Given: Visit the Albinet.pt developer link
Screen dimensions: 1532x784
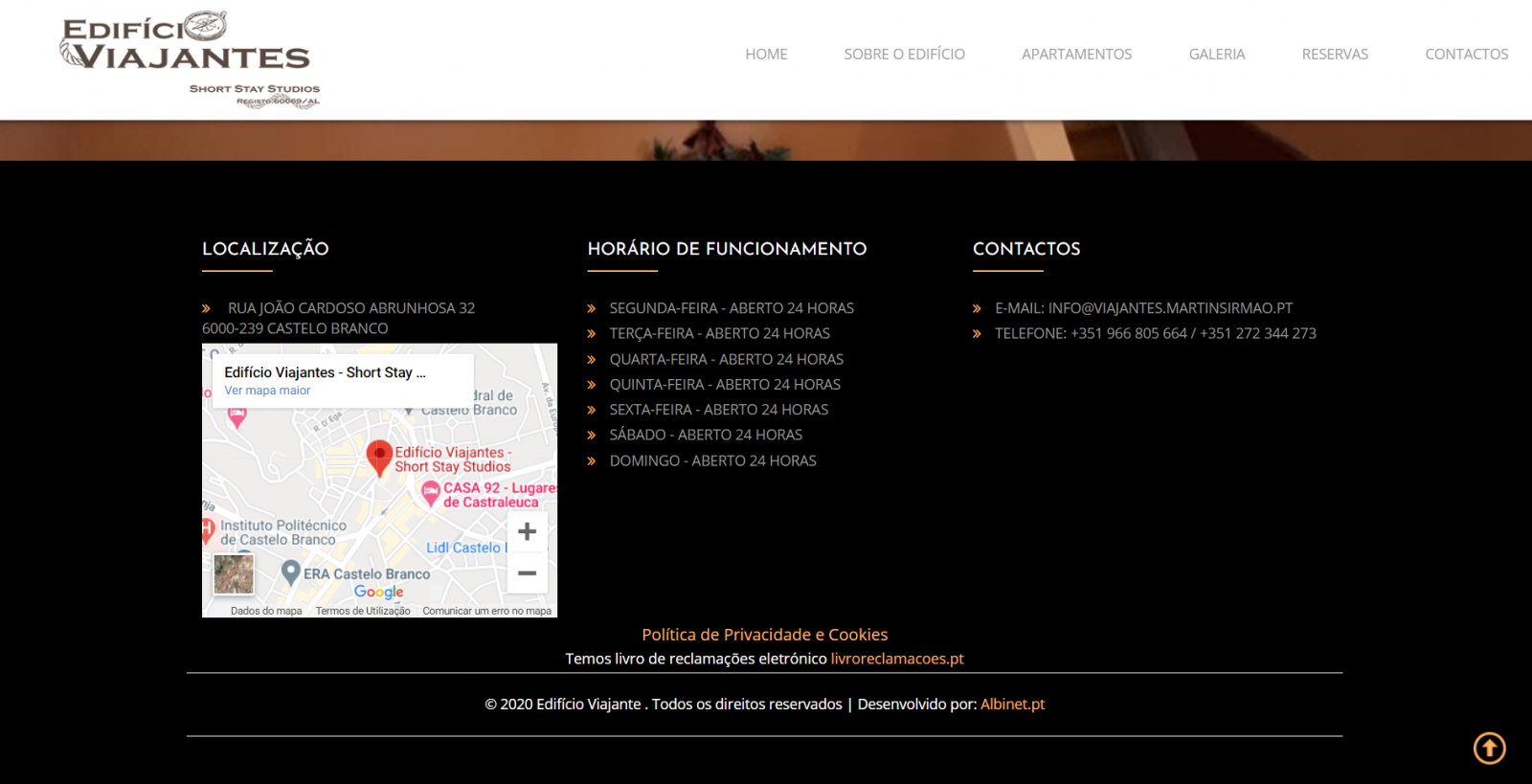Looking at the screenshot, I should 1012,705.
